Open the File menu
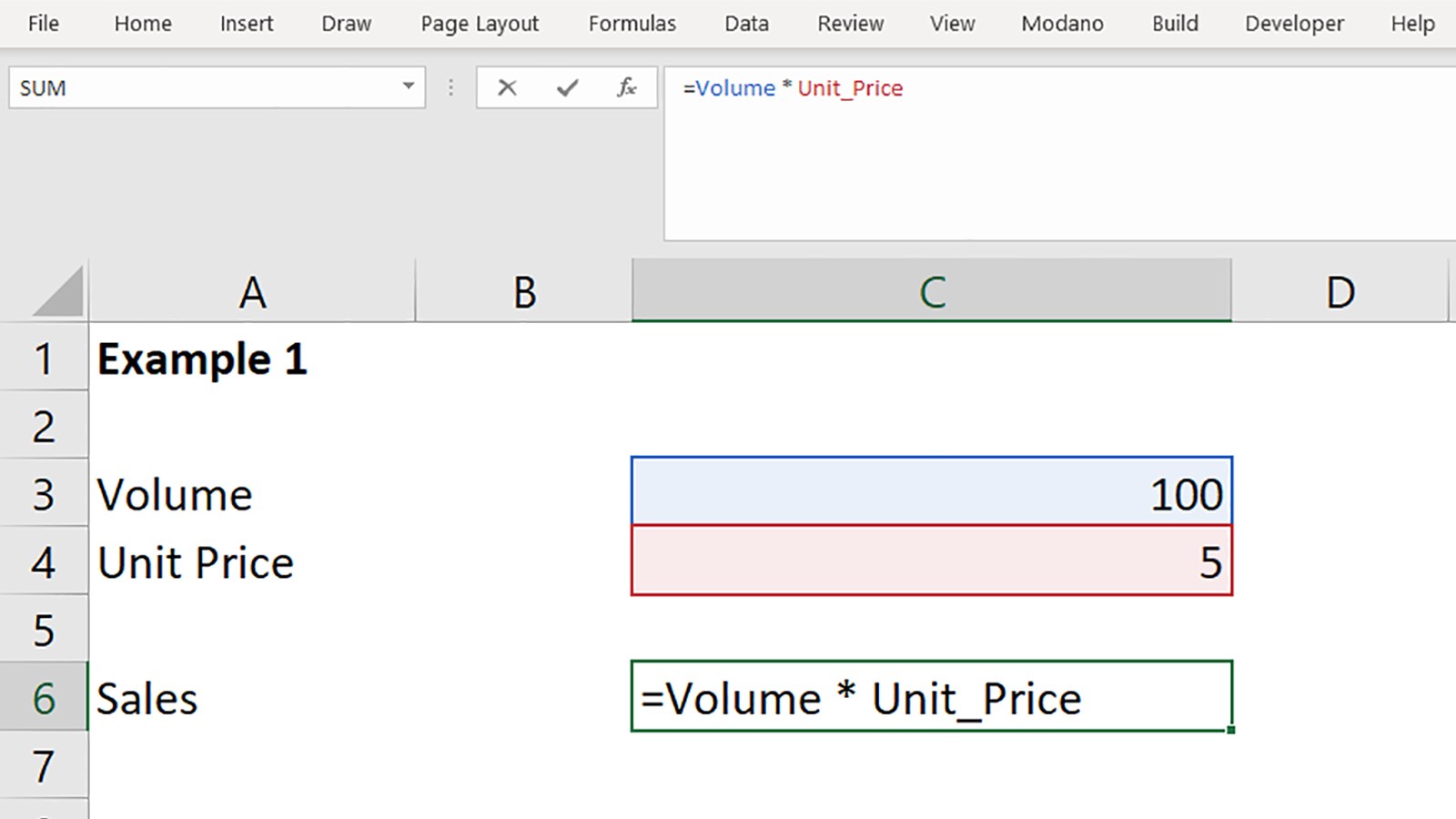Viewport: 1456px width, 819px height. [43, 24]
